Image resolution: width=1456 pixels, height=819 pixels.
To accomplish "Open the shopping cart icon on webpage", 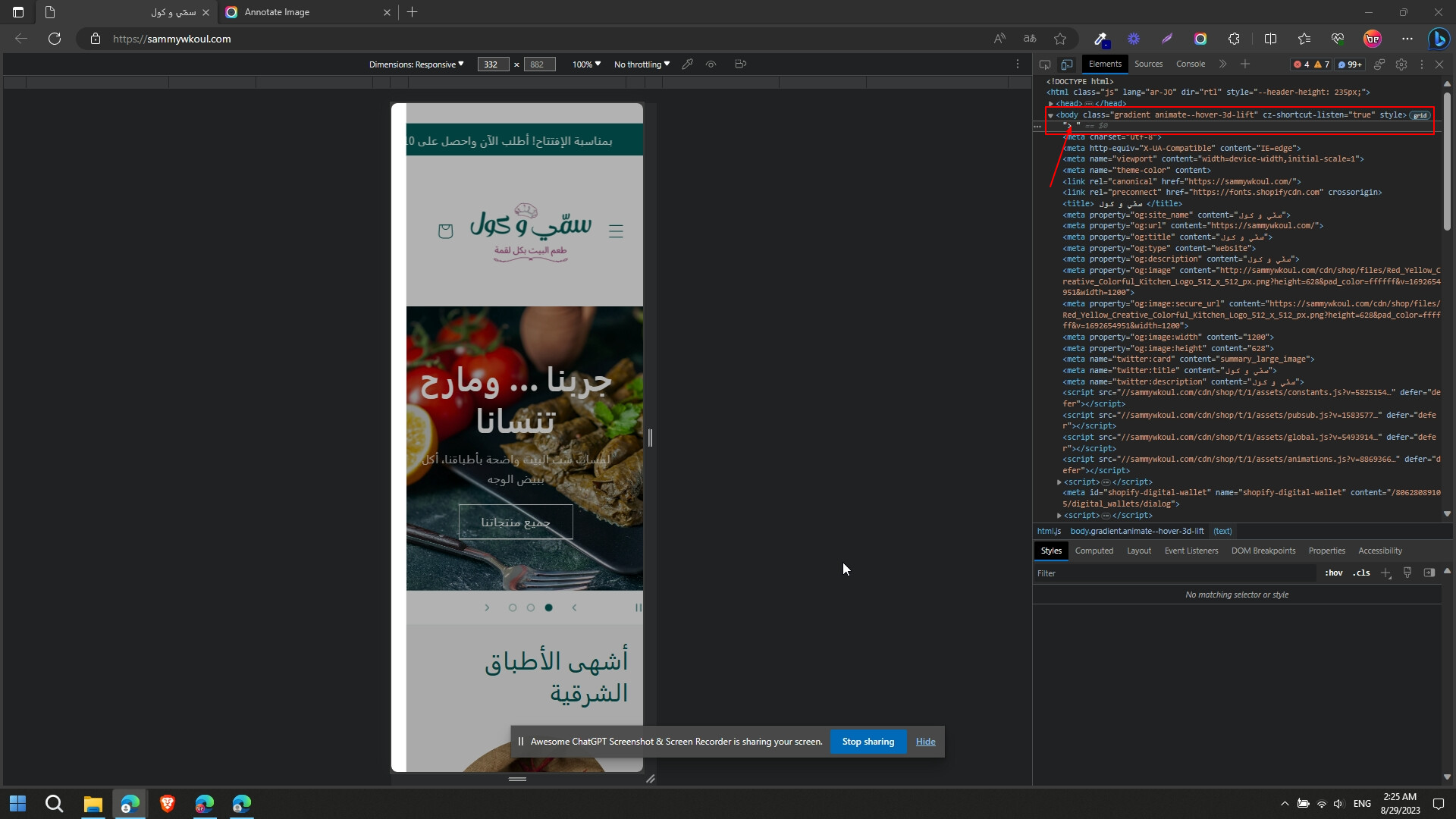I will [x=445, y=231].
